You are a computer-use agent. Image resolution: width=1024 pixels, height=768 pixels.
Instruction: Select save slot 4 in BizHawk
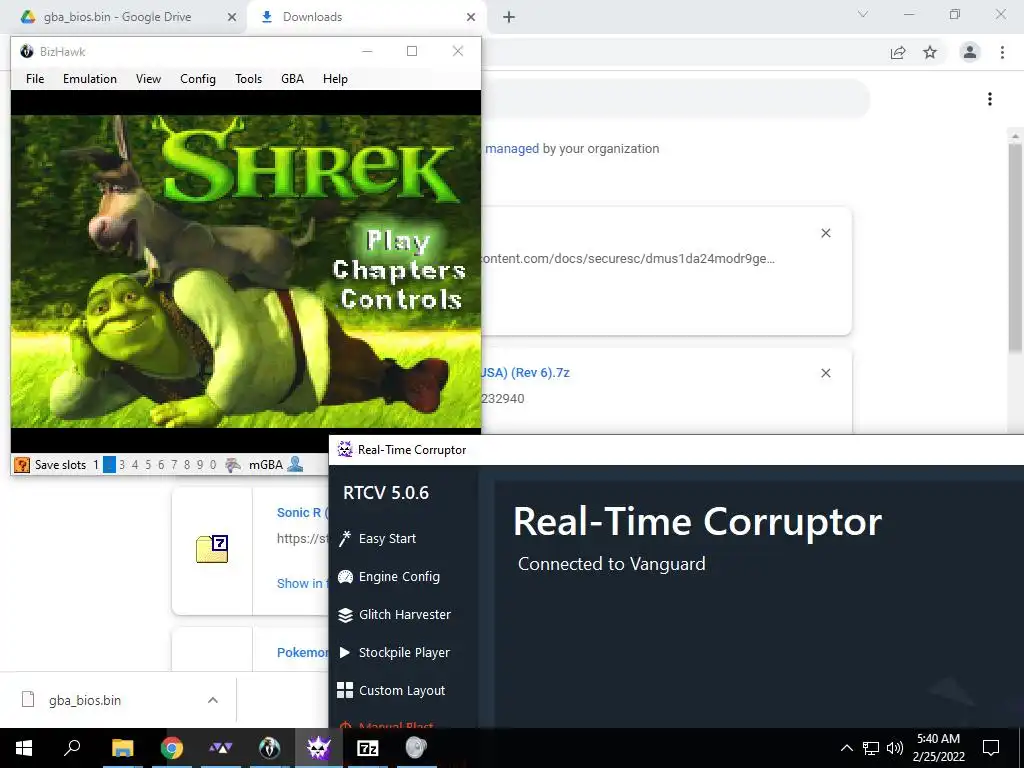(135, 465)
